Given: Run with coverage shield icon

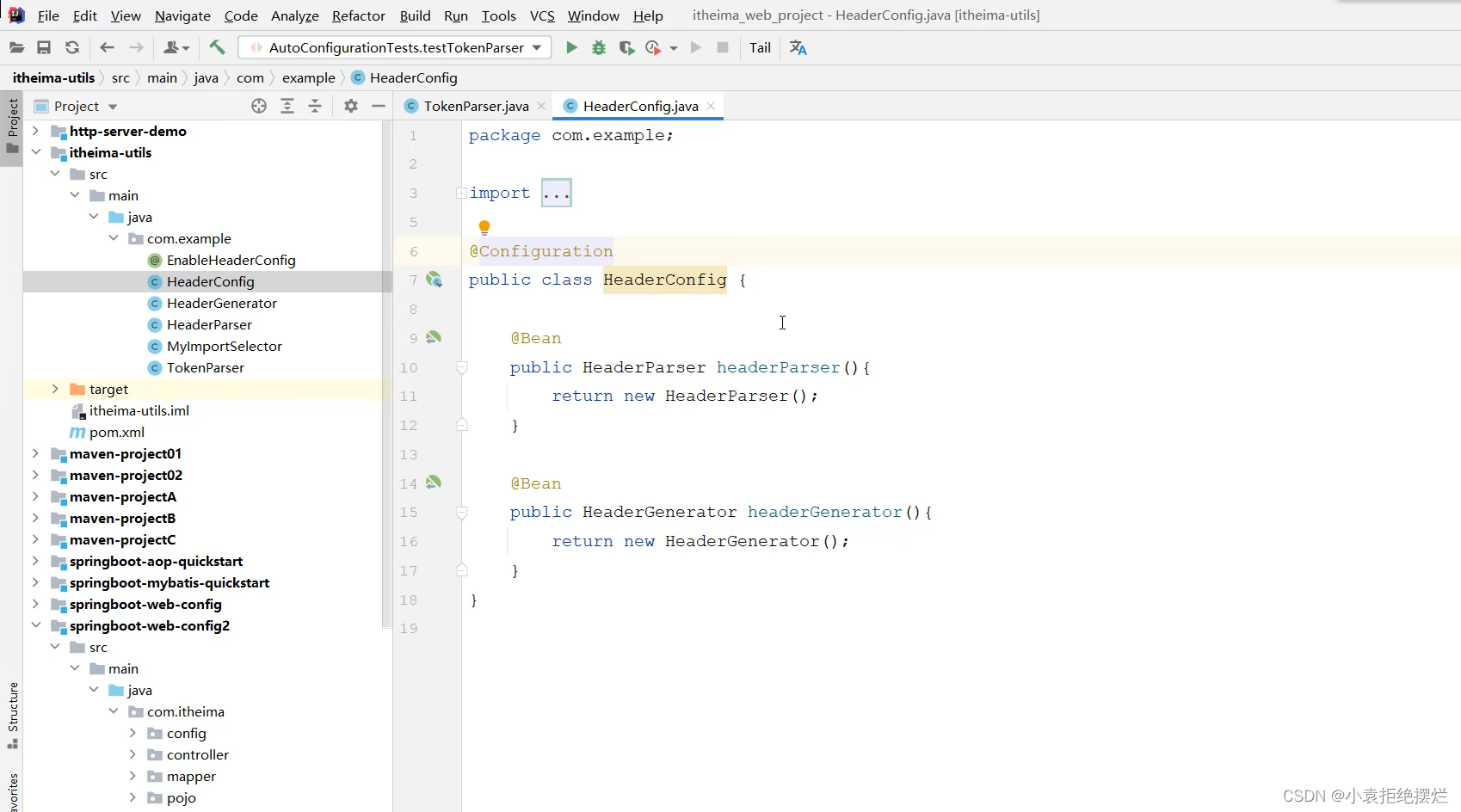Looking at the screenshot, I should pos(627,47).
